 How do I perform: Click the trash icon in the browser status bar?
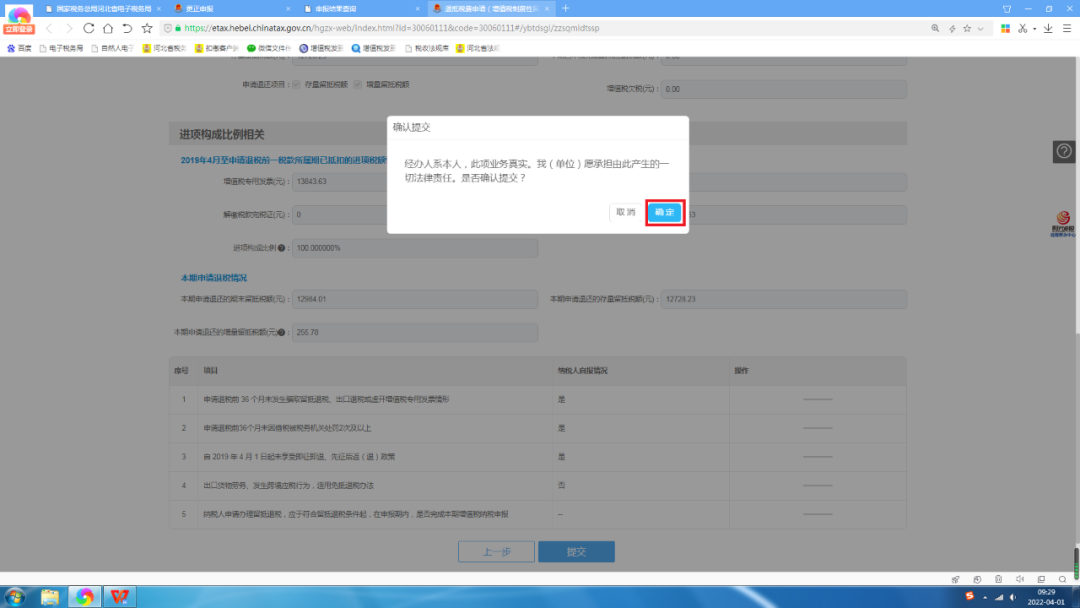pos(998,580)
